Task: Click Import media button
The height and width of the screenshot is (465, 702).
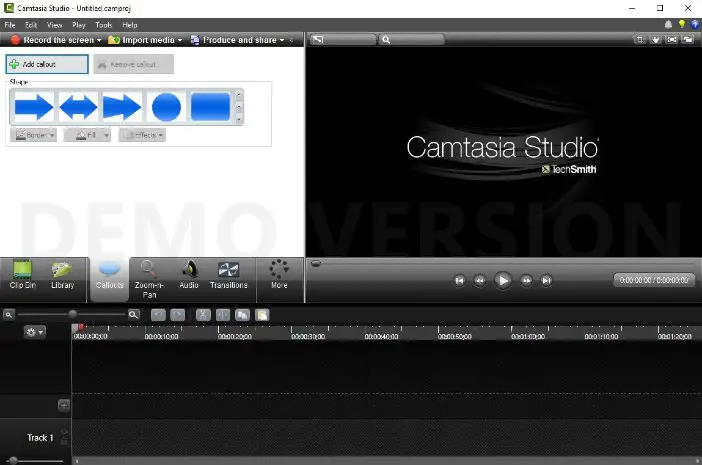Action: click(142, 40)
